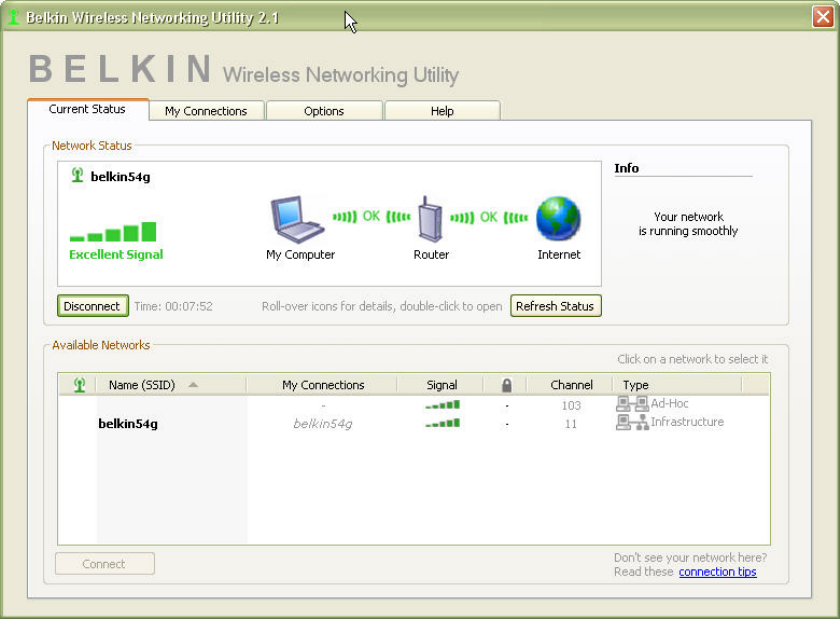Click the Excellent Signal text

point(116,255)
